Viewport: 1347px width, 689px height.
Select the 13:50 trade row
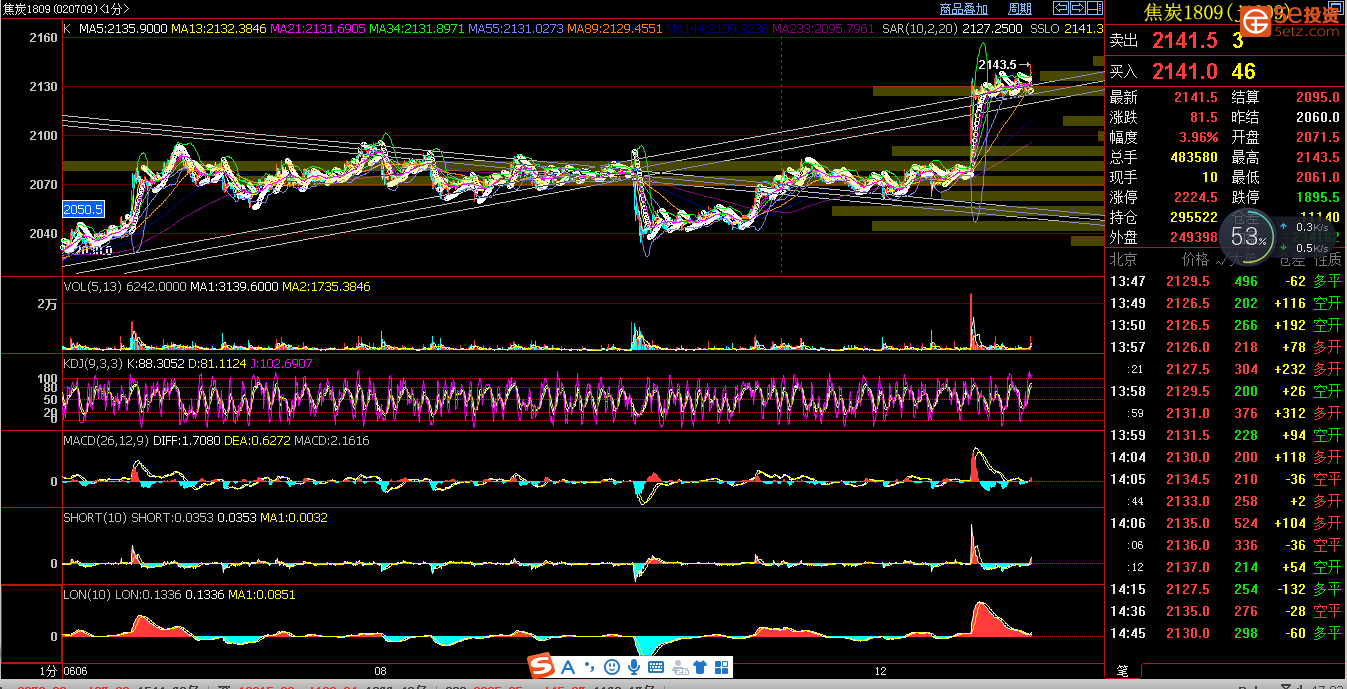click(1226, 325)
